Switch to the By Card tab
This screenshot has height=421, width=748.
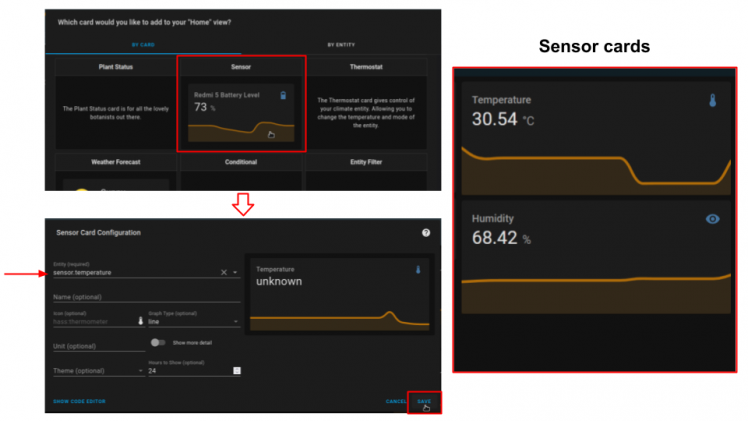(x=143, y=45)
